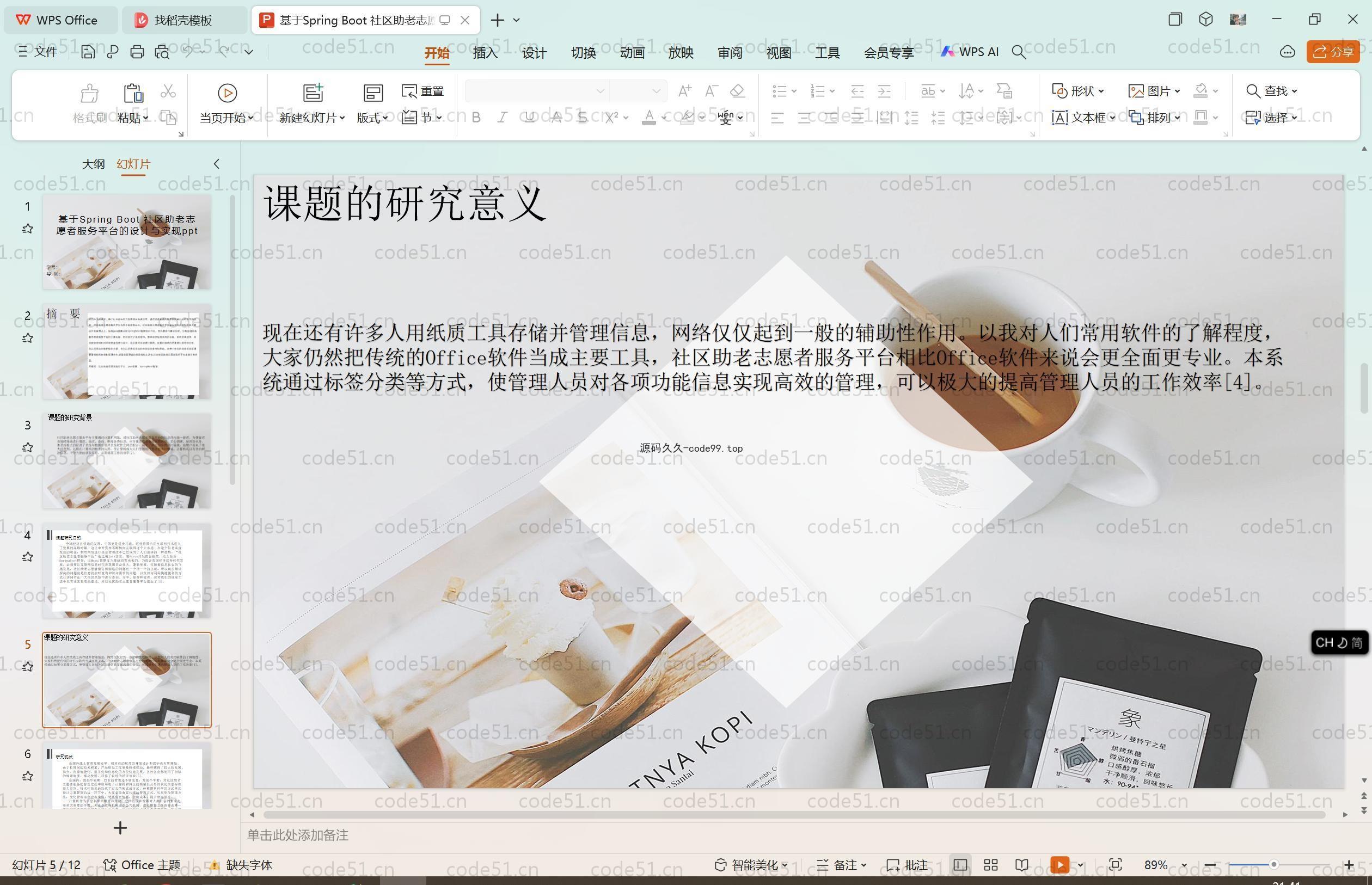Click fit slide to window icon

tap(1115, 865)
